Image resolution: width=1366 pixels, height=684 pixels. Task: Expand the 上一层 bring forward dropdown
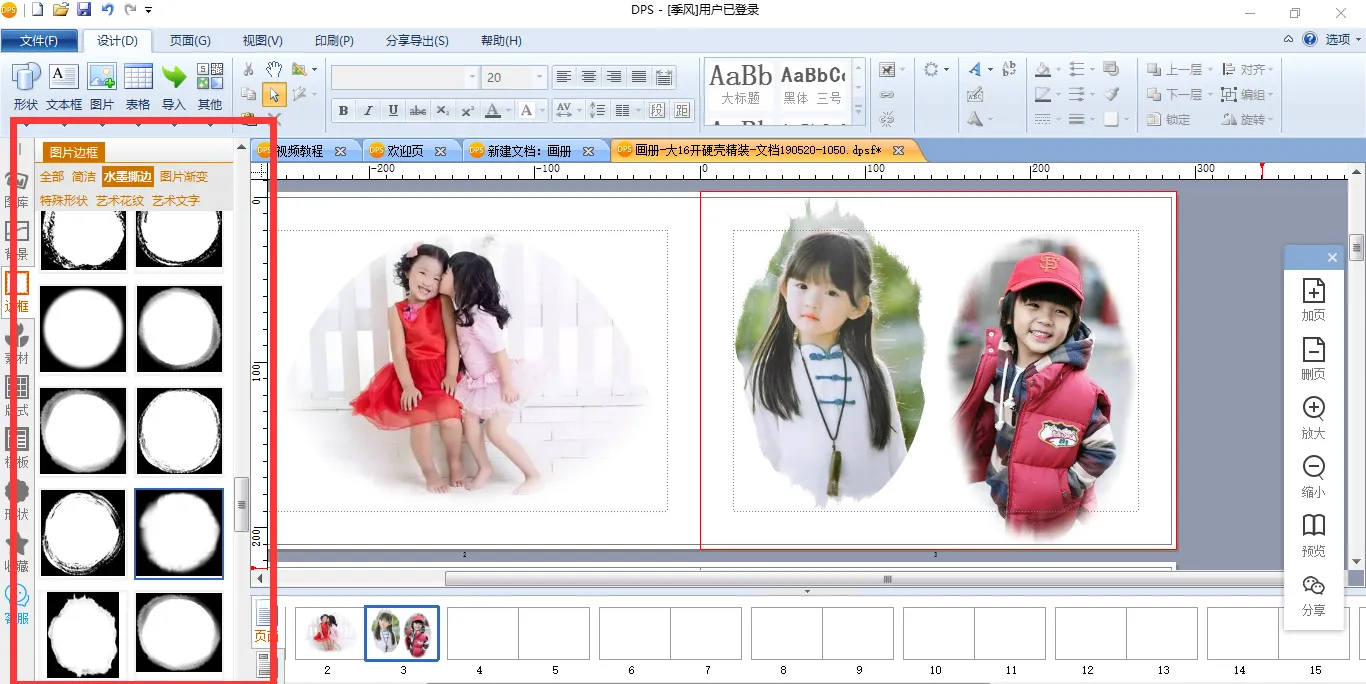pyautogui.click(x=1210, y=70)
